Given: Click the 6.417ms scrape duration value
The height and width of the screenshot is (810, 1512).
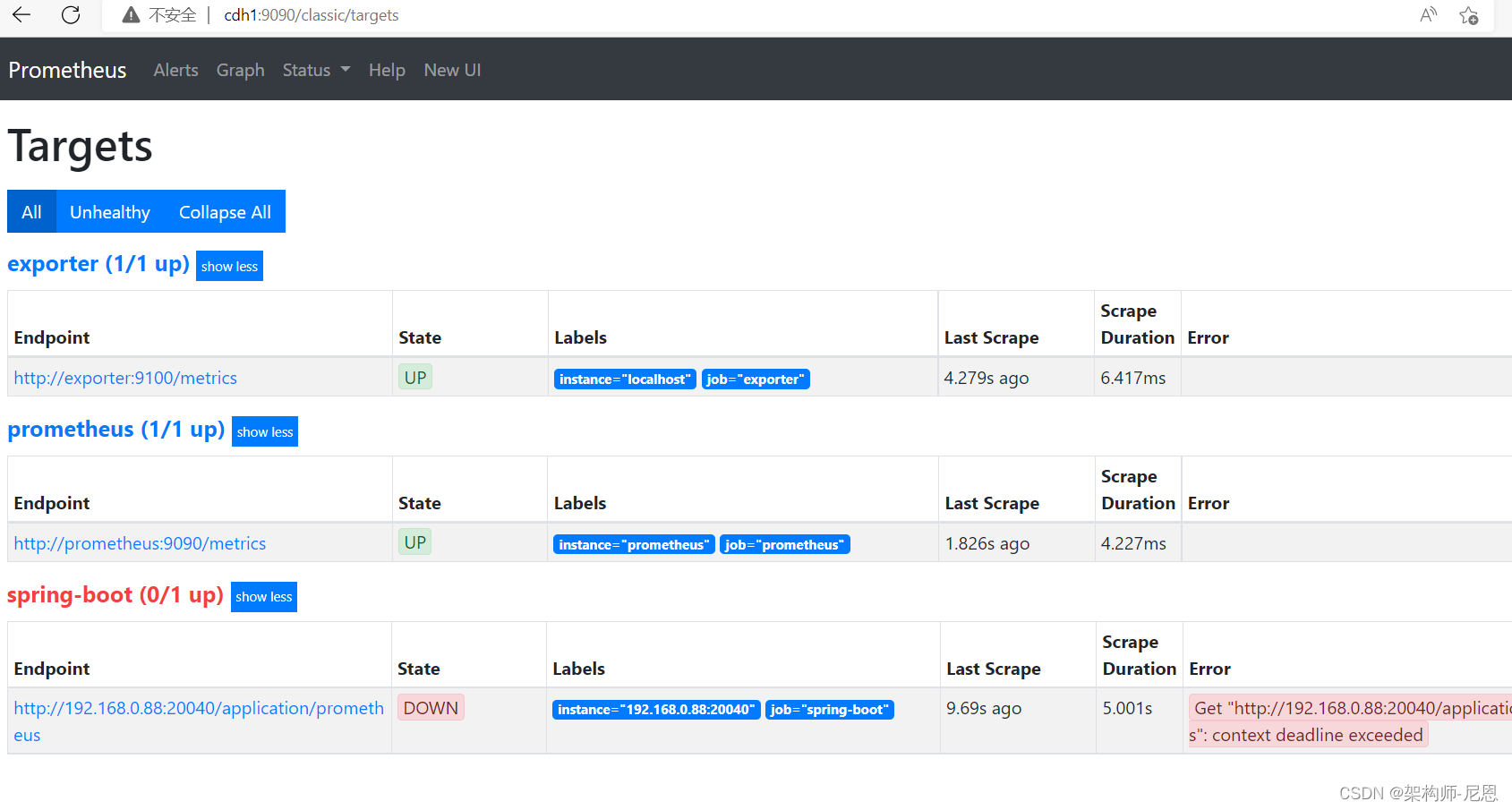Looking at the screenshot, I should pyautogui.click(x=1133, y=378).
